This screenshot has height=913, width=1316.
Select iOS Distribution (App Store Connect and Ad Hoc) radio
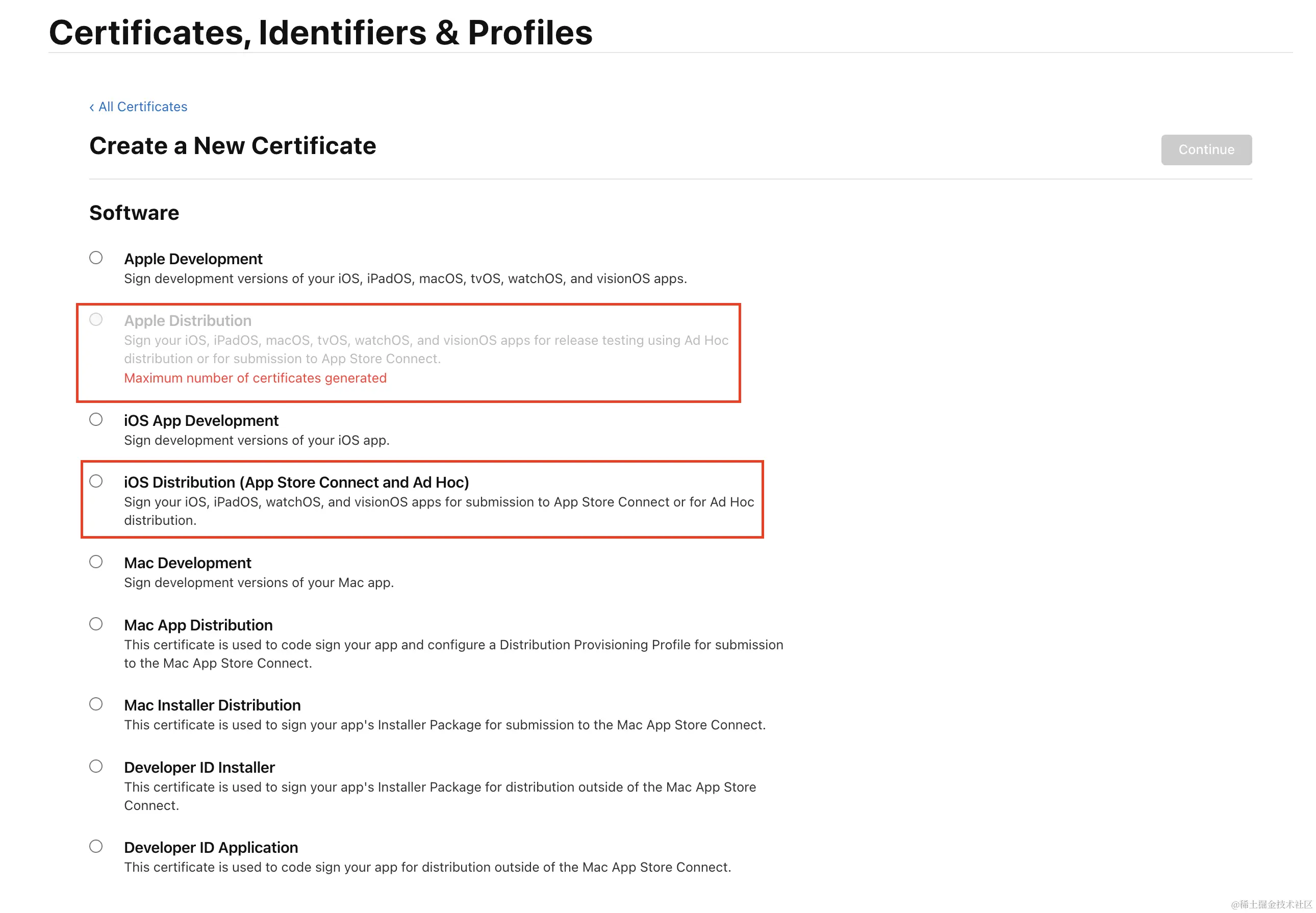click(96, 481)
